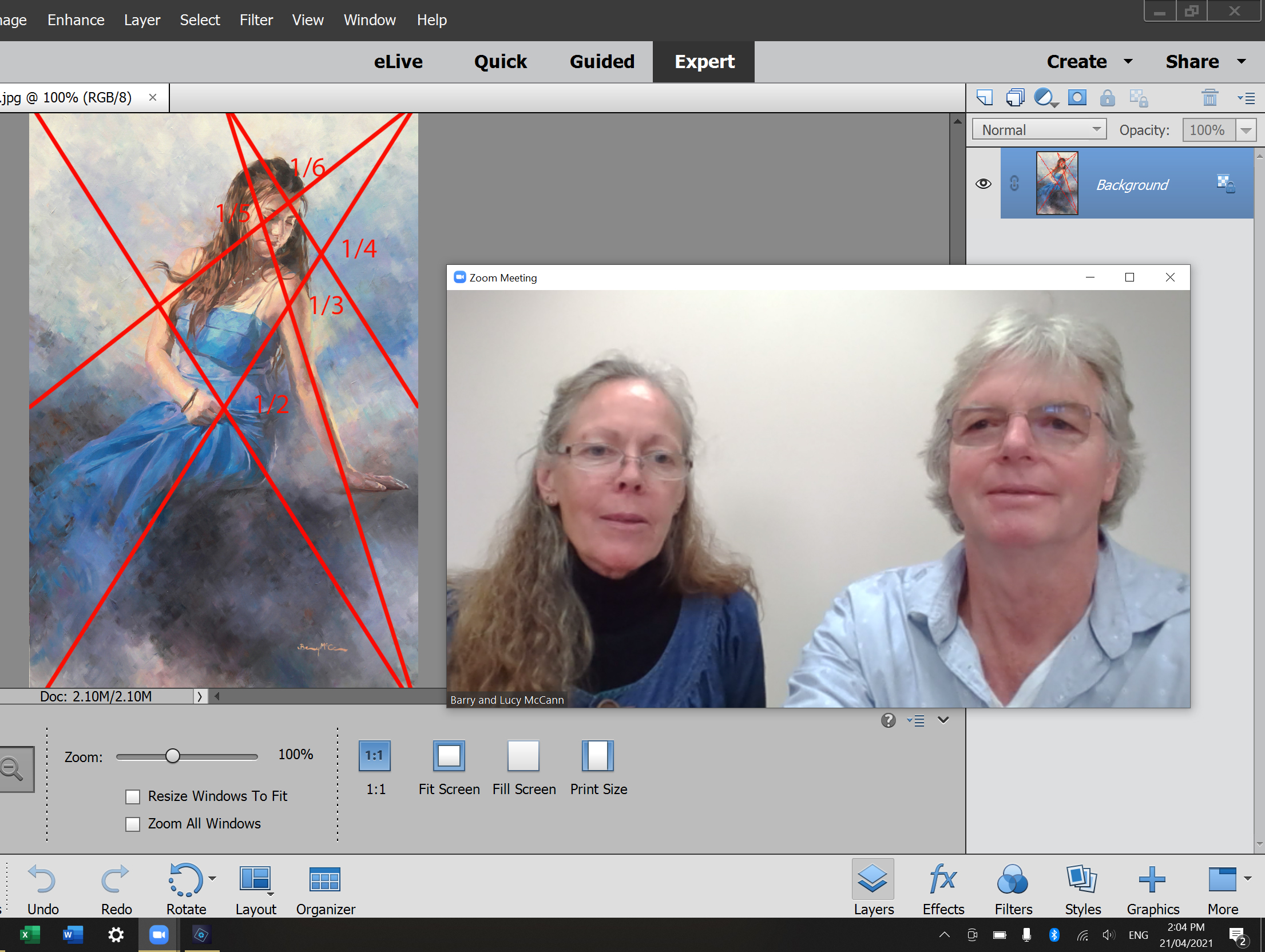Create a new layer icon
This screenshot has height=952, width=1265.
(984, 98)
